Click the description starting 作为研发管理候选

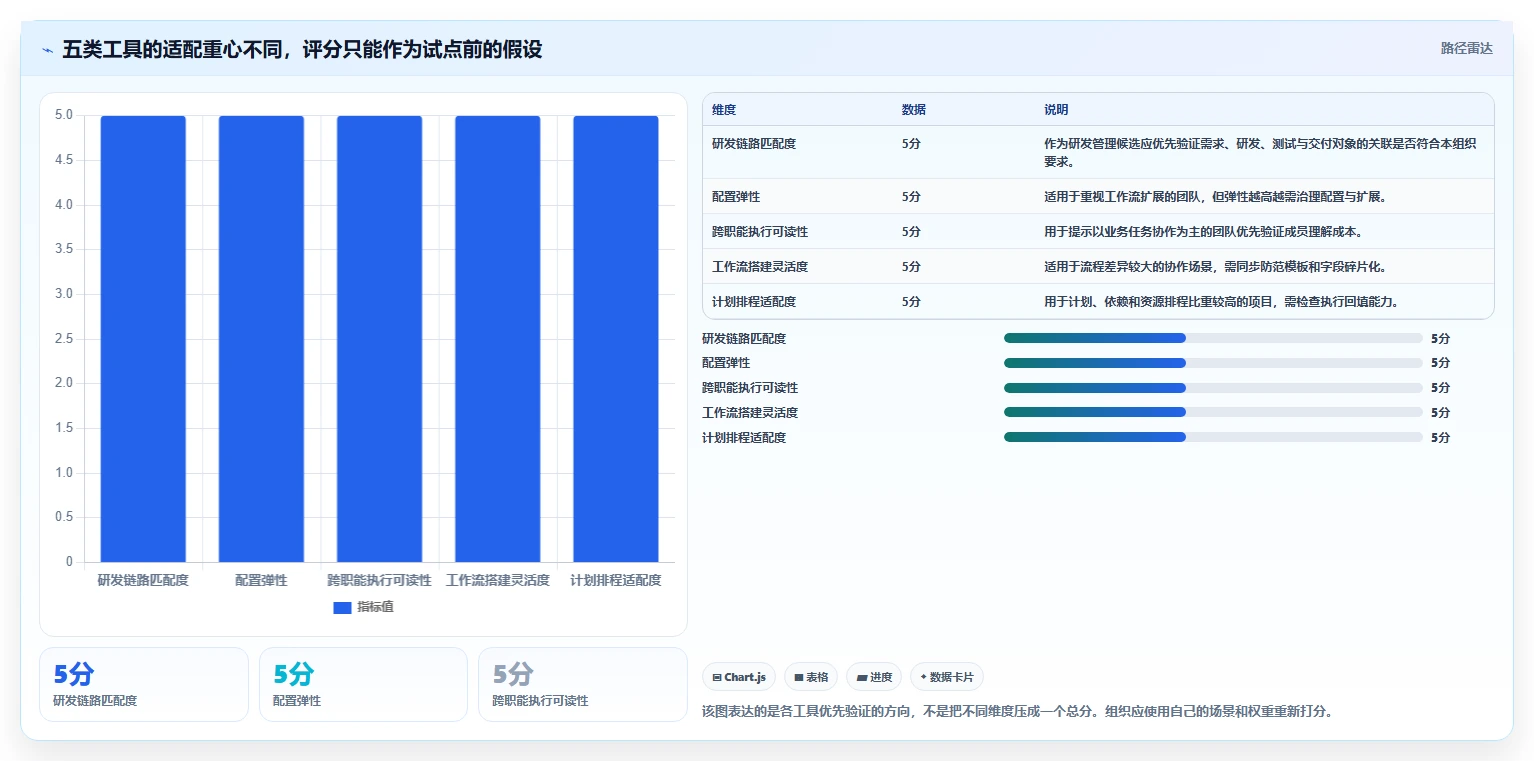coord(1260,152)
